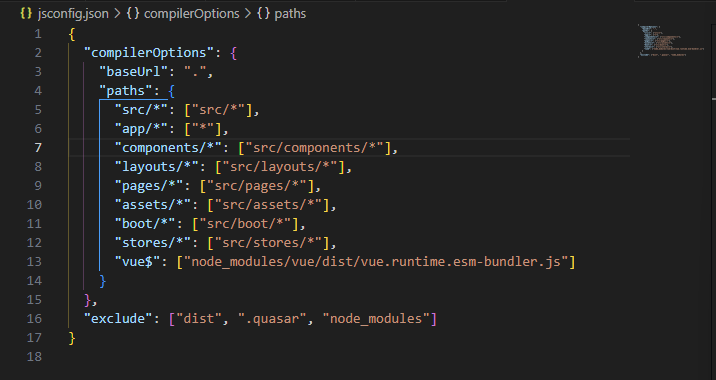Click the JSON braces icon before jsconfig.json
The height and width of the screenshot is (380, 716).
26,14
